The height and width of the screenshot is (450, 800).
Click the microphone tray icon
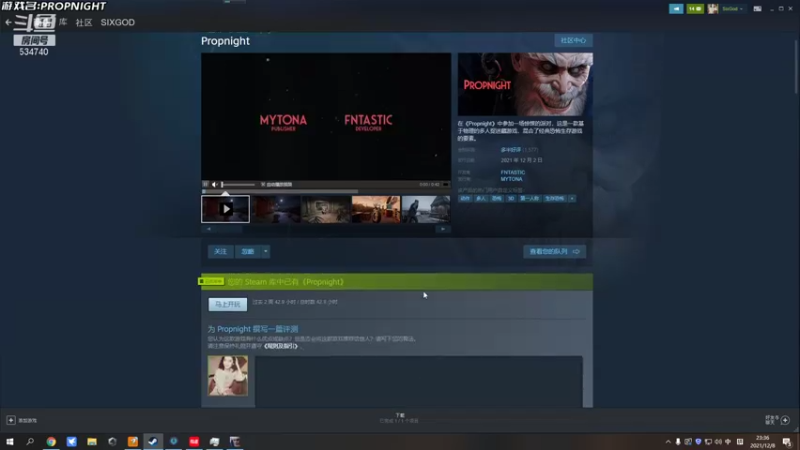coord(678,442)
